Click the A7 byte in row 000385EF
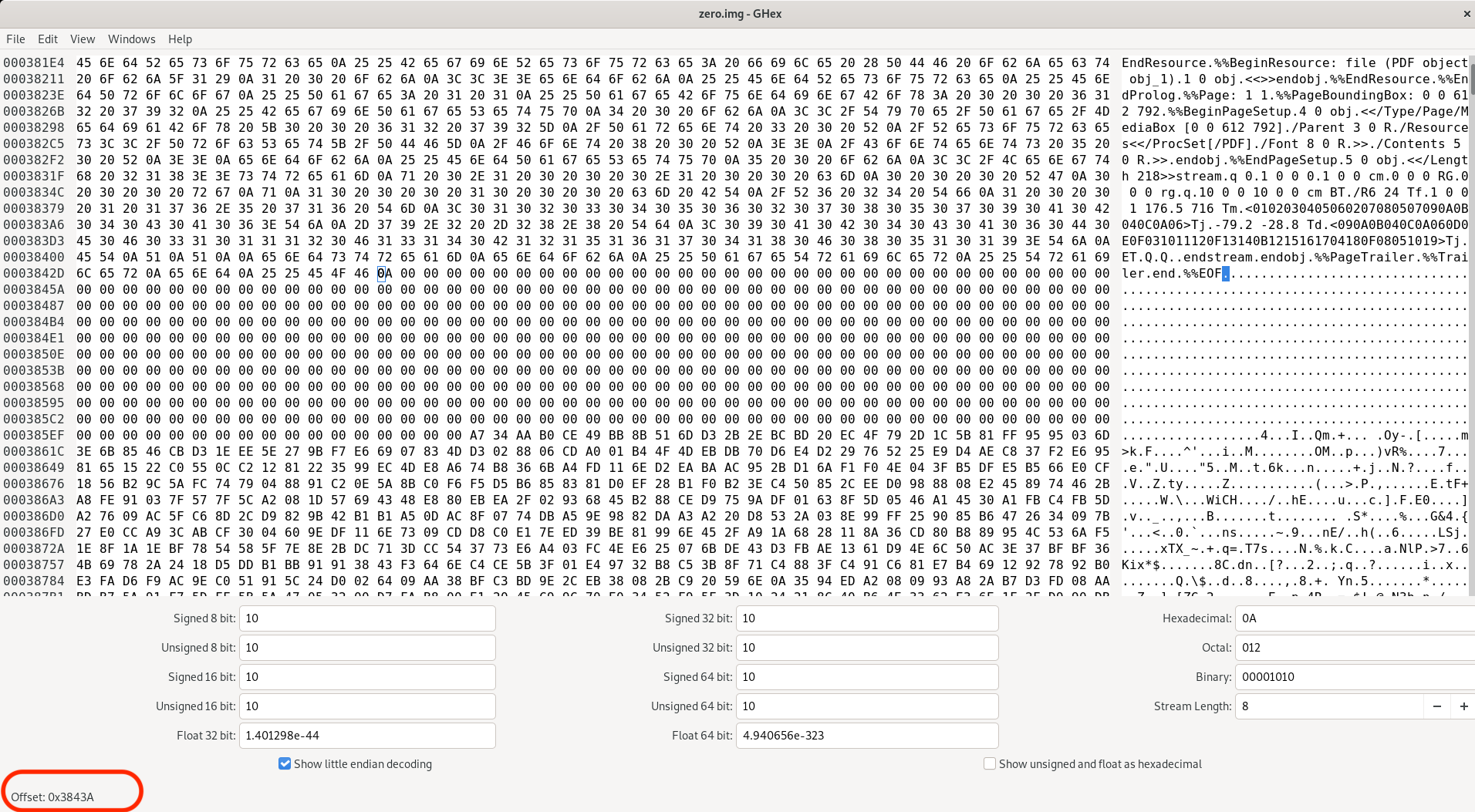 477,436
